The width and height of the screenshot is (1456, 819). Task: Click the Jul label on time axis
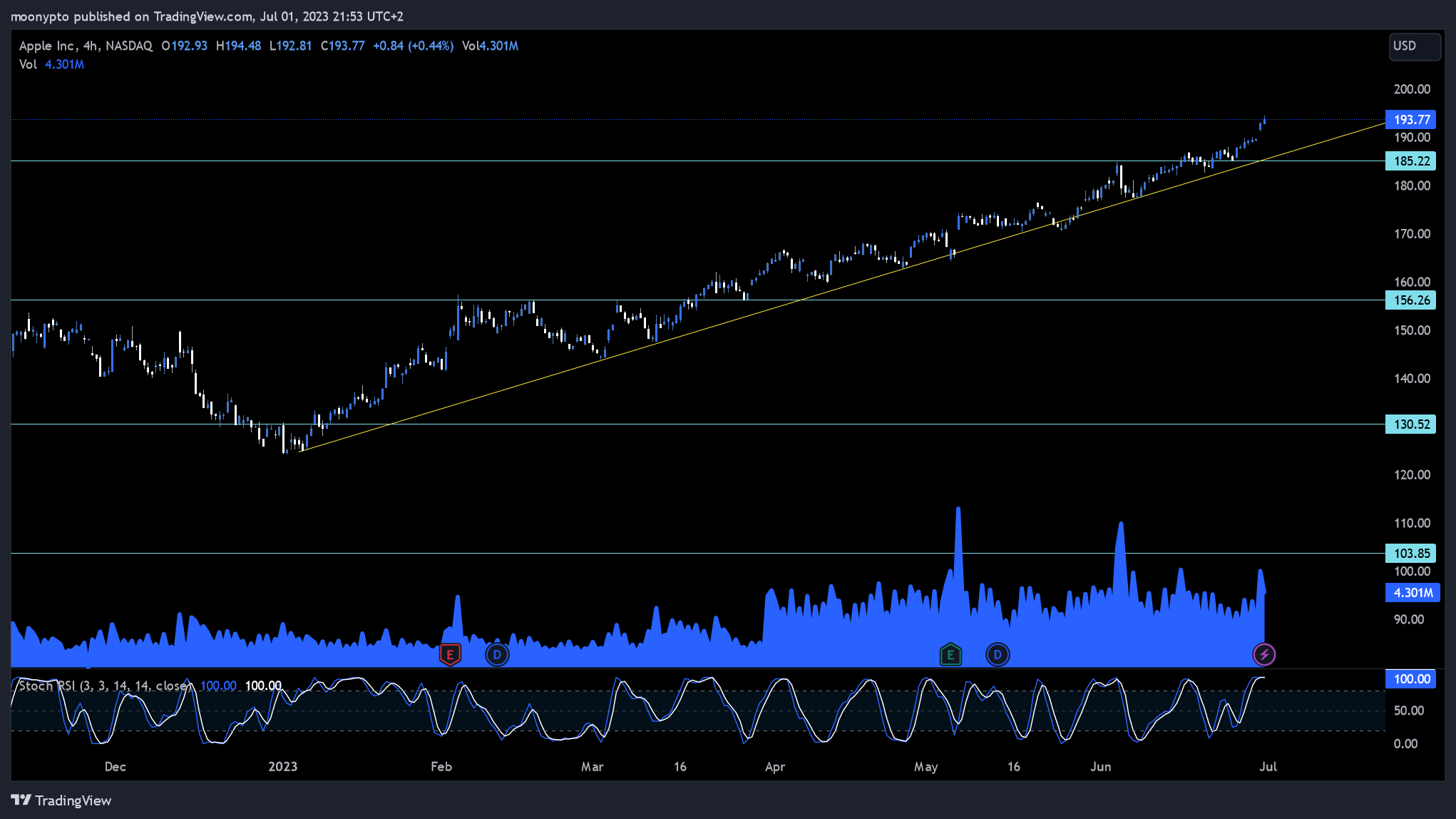(1268, 767)
